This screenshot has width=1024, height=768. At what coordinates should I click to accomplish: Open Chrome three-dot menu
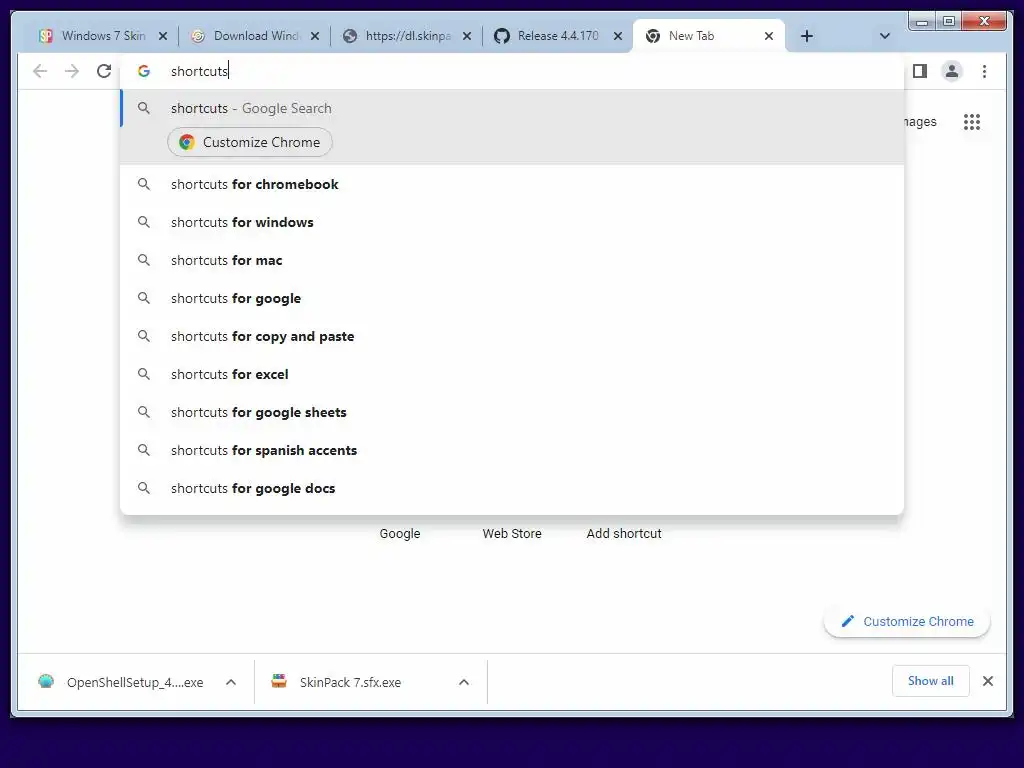point(984,71)
